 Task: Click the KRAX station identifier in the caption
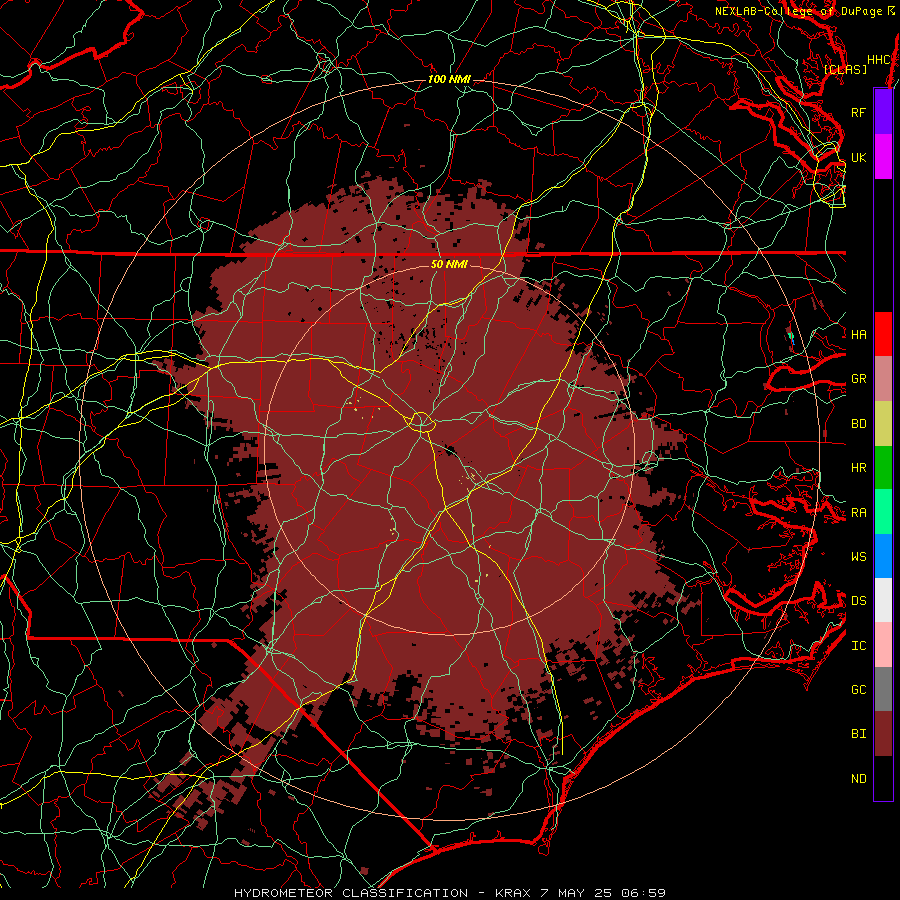(515, 893)
